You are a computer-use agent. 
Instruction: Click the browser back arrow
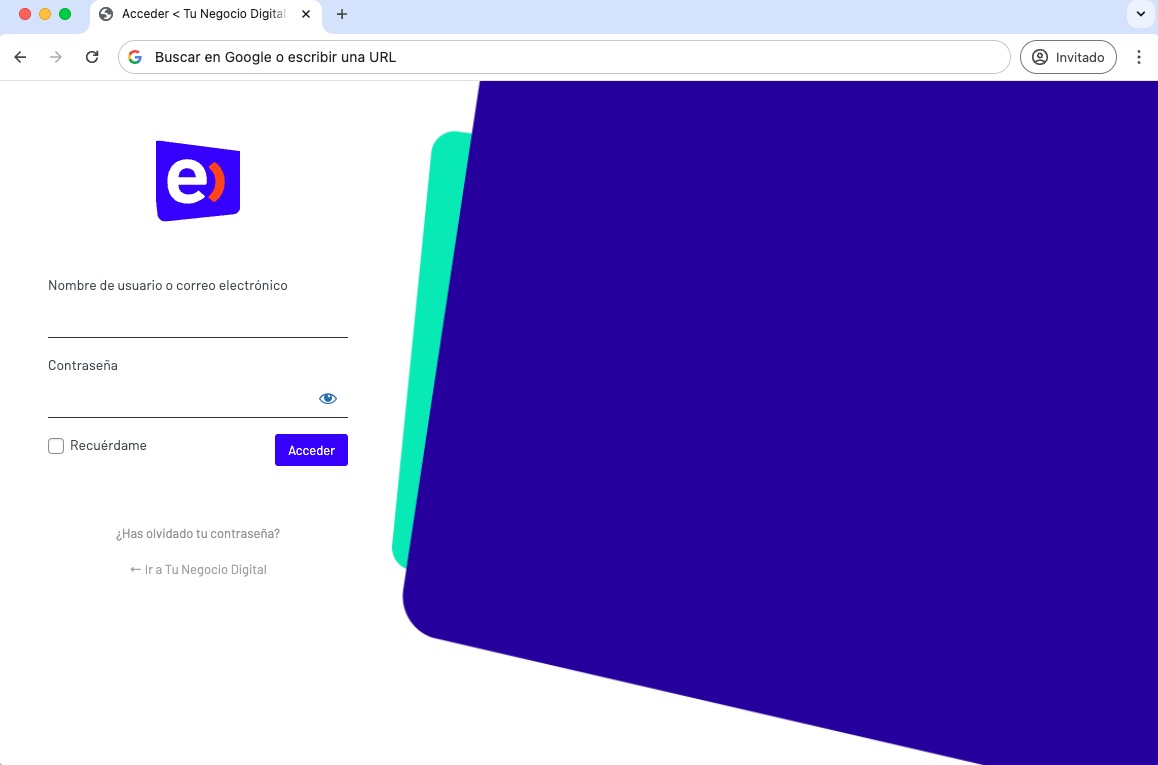coord(20,57)
